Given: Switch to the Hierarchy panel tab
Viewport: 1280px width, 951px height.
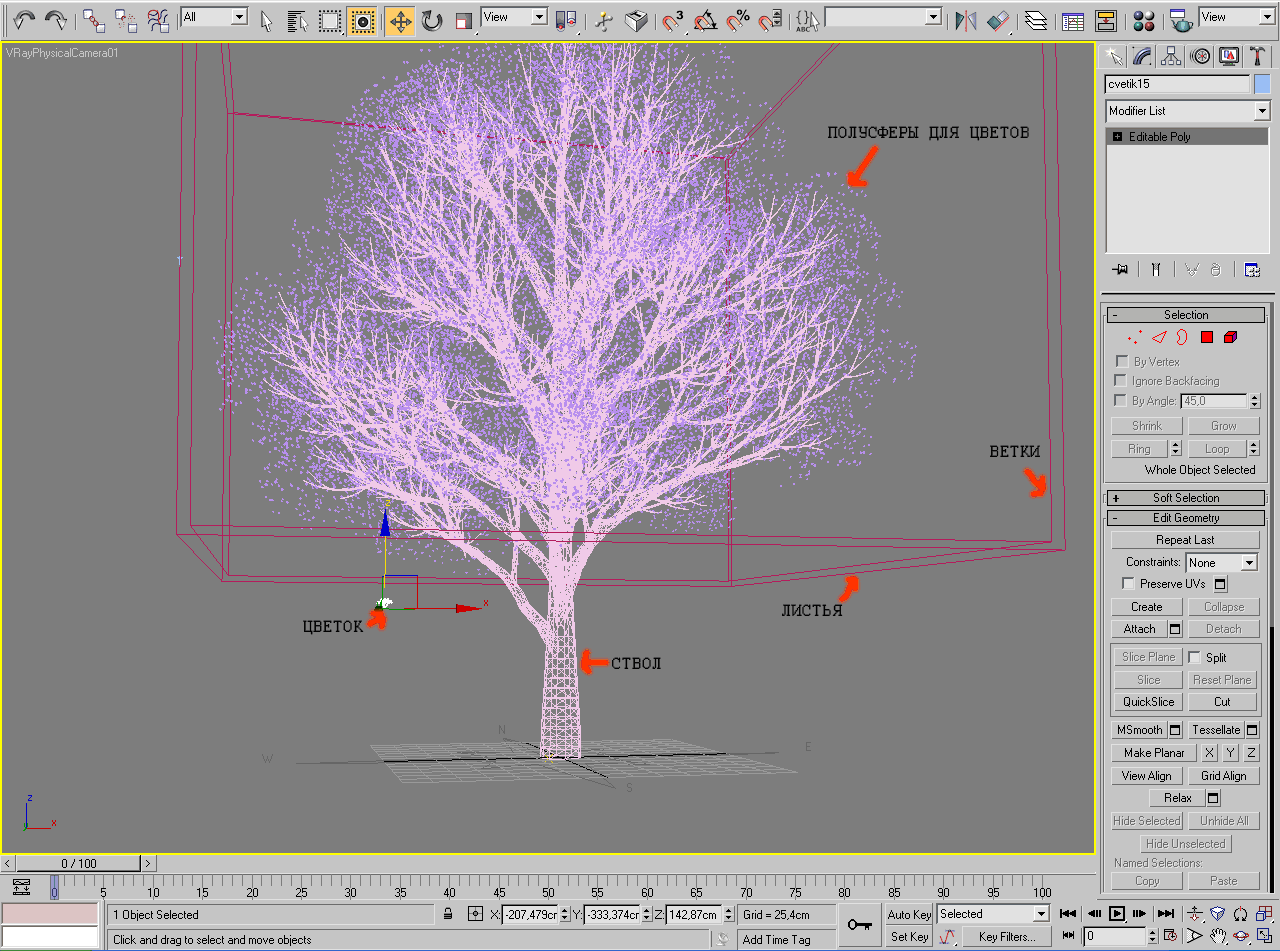Looking at the screenshot, I should point(1171,56).
